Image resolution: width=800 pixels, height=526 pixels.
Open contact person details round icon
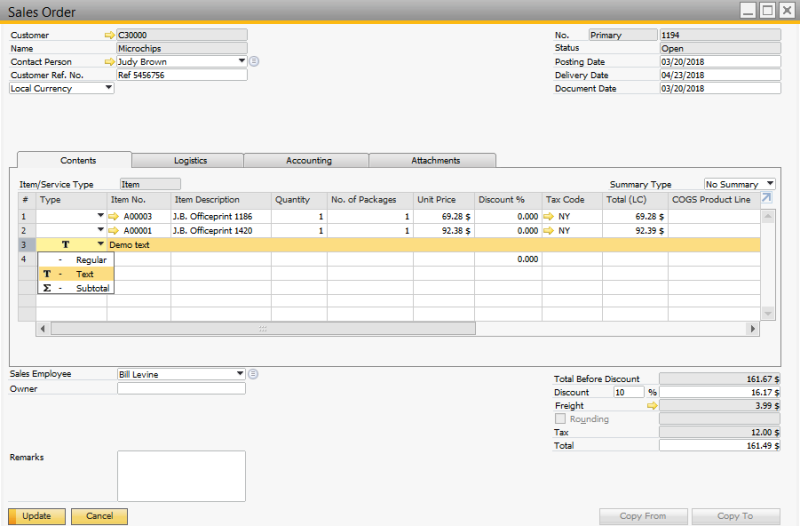(x=254, y=61)
